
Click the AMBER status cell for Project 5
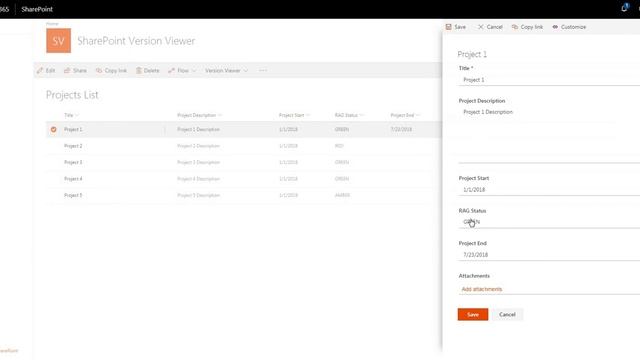(342, 195)
